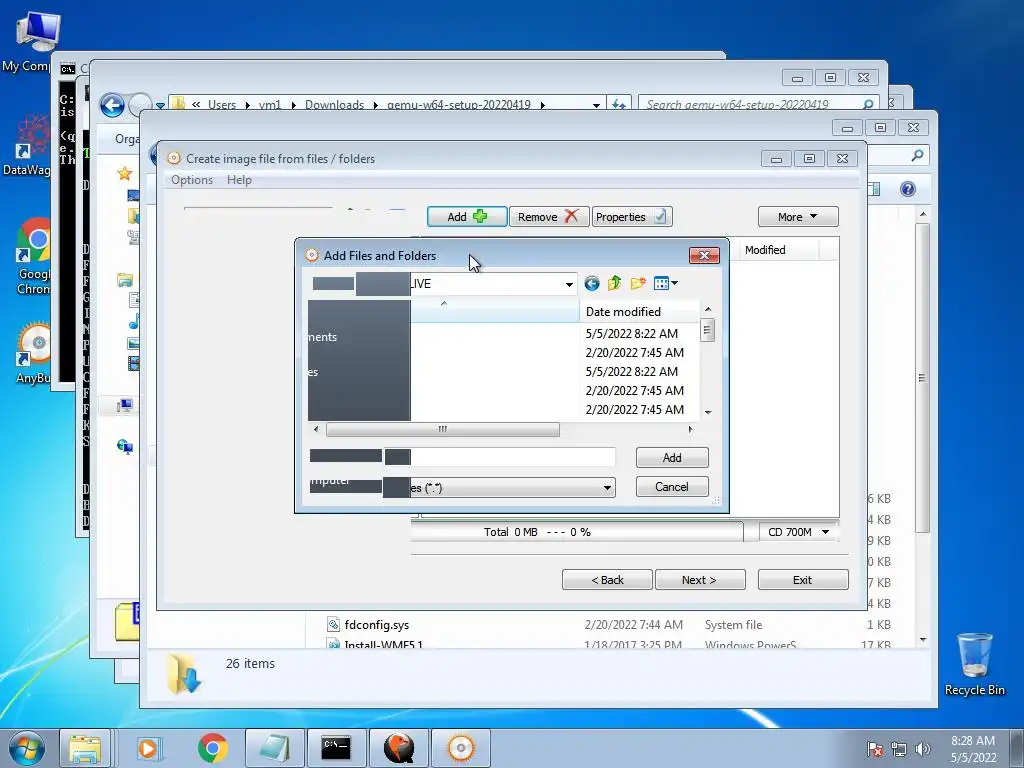The width and height of the screenshot is (1024, 768).
Task: Go back to previous folder in Add Files dialog
Action: (592, 283)
